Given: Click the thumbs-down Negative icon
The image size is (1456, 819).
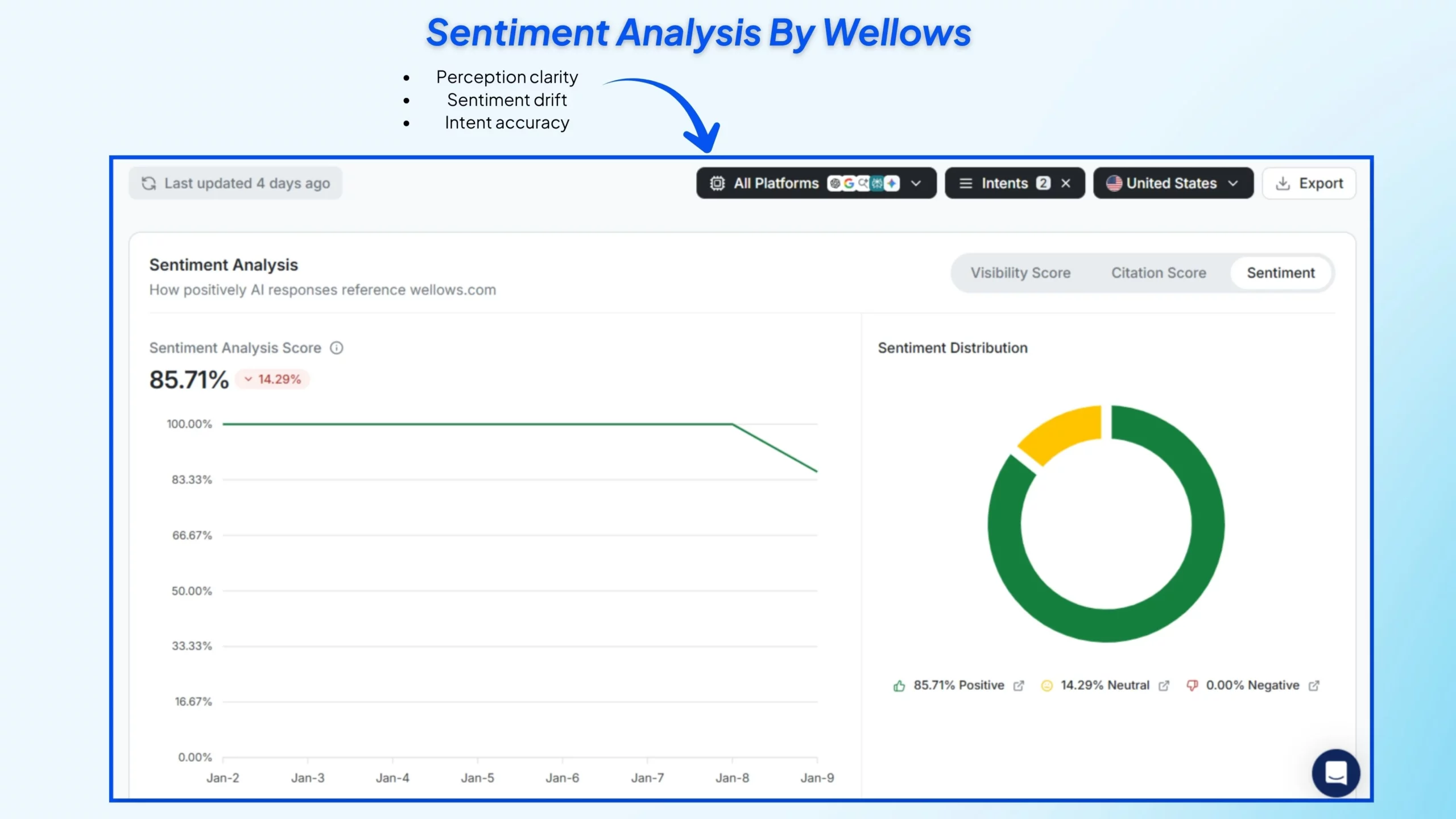Looking at the screenshot, I should [1192, 686].
